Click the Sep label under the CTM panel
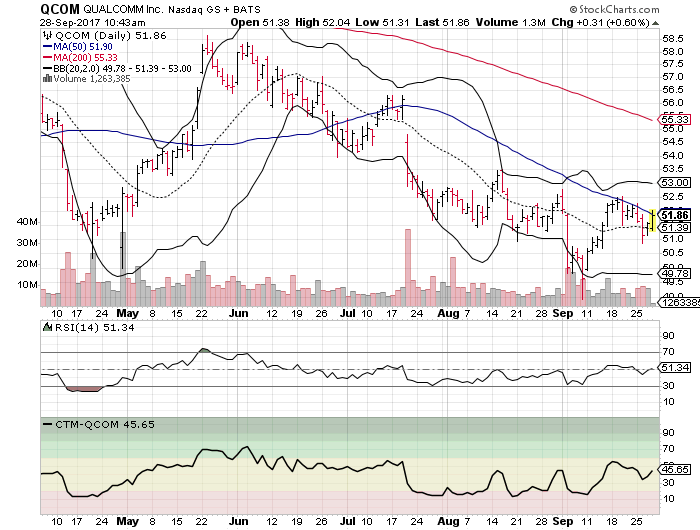This screenshot has width=700, height=530. tap(562, 522)
